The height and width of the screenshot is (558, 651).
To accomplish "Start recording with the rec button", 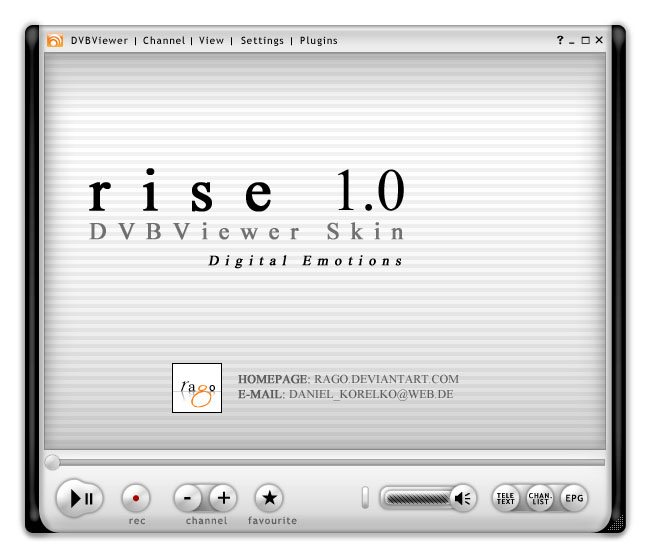I will [136, 498].
